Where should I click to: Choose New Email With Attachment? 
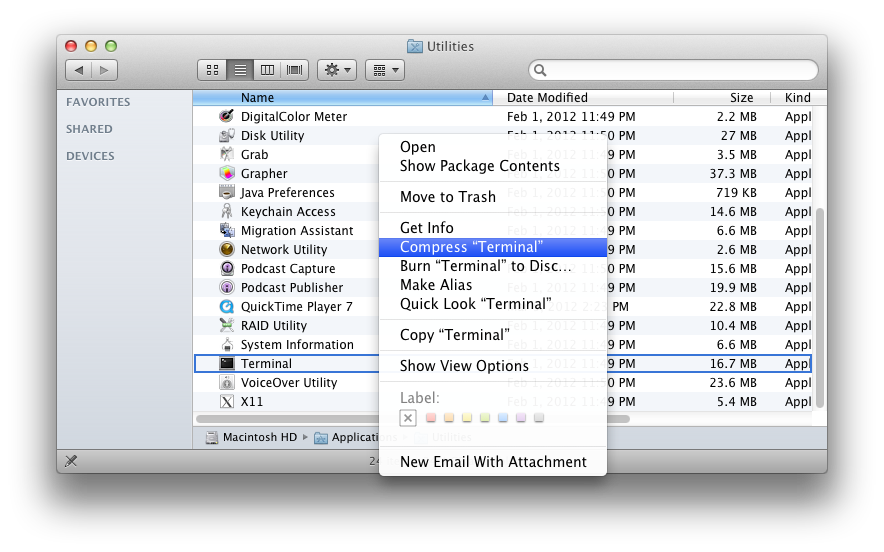click(493, 462)
